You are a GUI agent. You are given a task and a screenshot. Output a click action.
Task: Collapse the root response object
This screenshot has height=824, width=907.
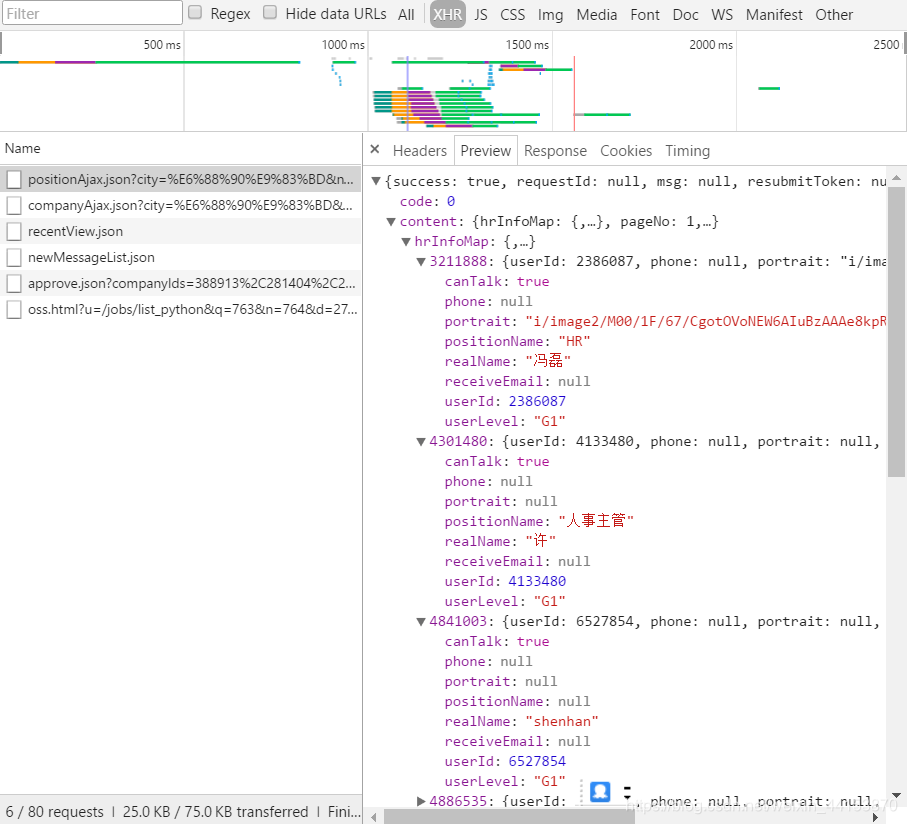click(x=376, y=182)
